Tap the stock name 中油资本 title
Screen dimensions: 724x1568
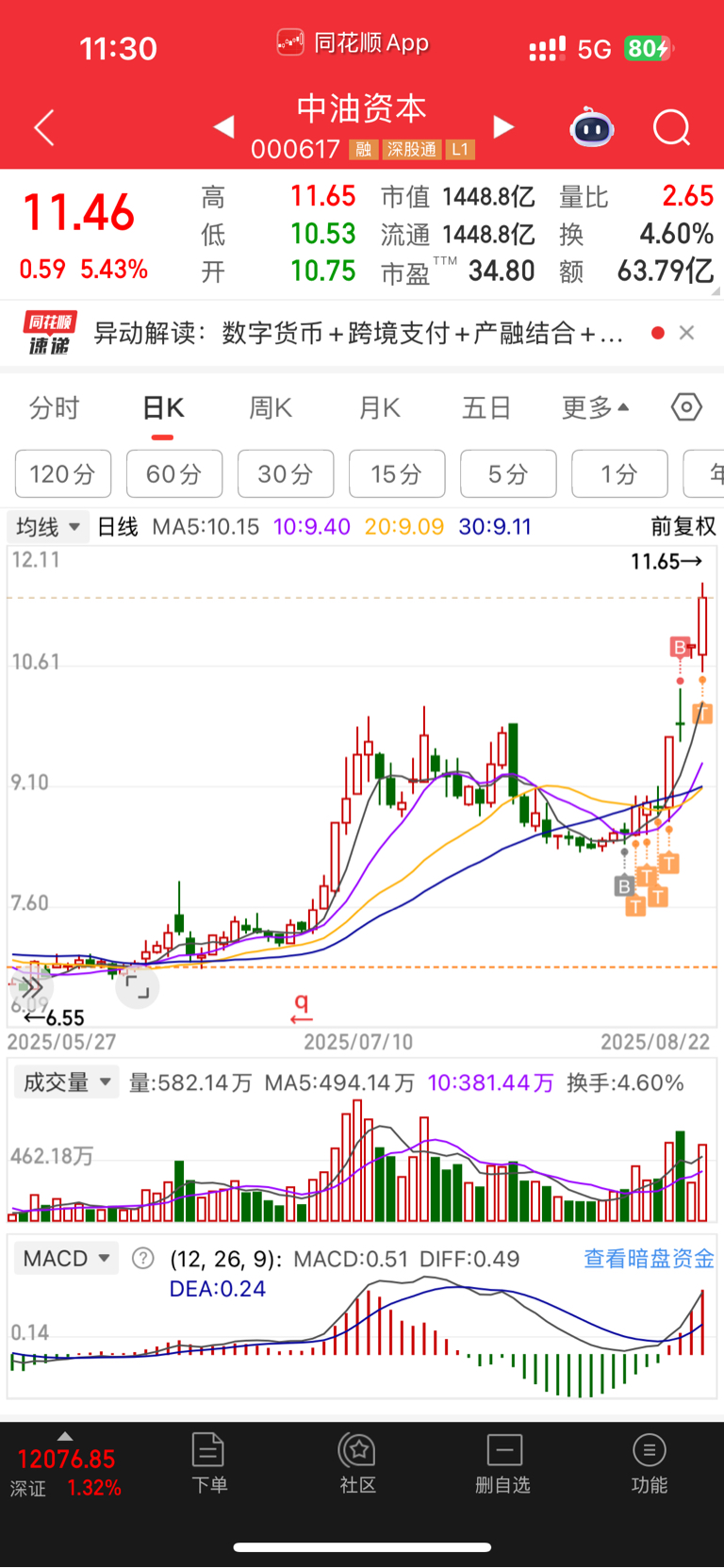362,108
